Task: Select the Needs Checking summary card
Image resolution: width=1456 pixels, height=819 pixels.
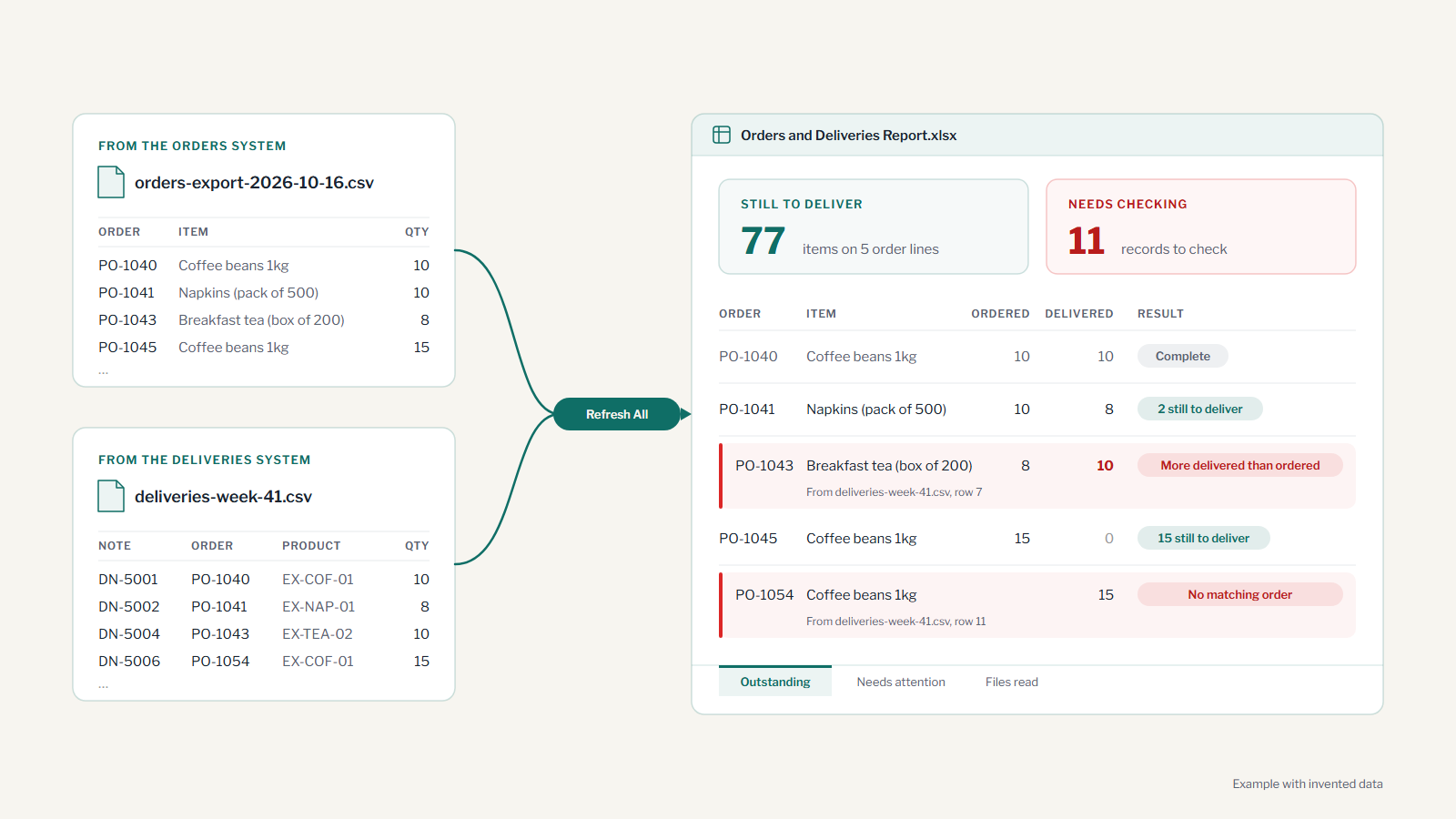Action: coord(1201,227)
